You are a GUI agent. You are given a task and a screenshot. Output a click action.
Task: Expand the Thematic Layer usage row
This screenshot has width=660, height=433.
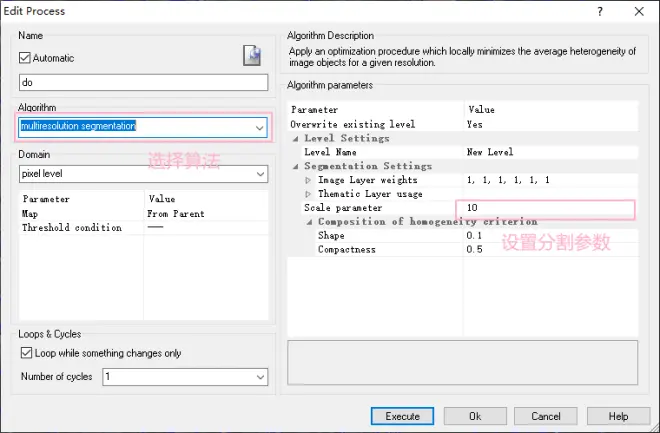tap(308, 194)
